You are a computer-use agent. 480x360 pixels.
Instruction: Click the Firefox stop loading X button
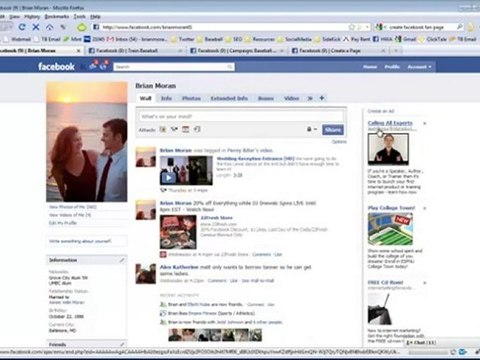pyautogui.click(x=36, y=27)
